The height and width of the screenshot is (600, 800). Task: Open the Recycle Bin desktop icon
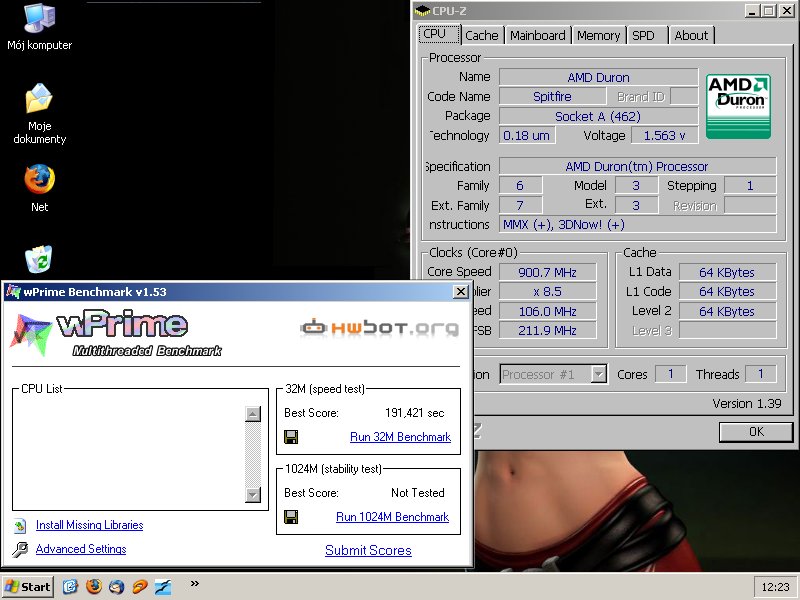[39, 259]
